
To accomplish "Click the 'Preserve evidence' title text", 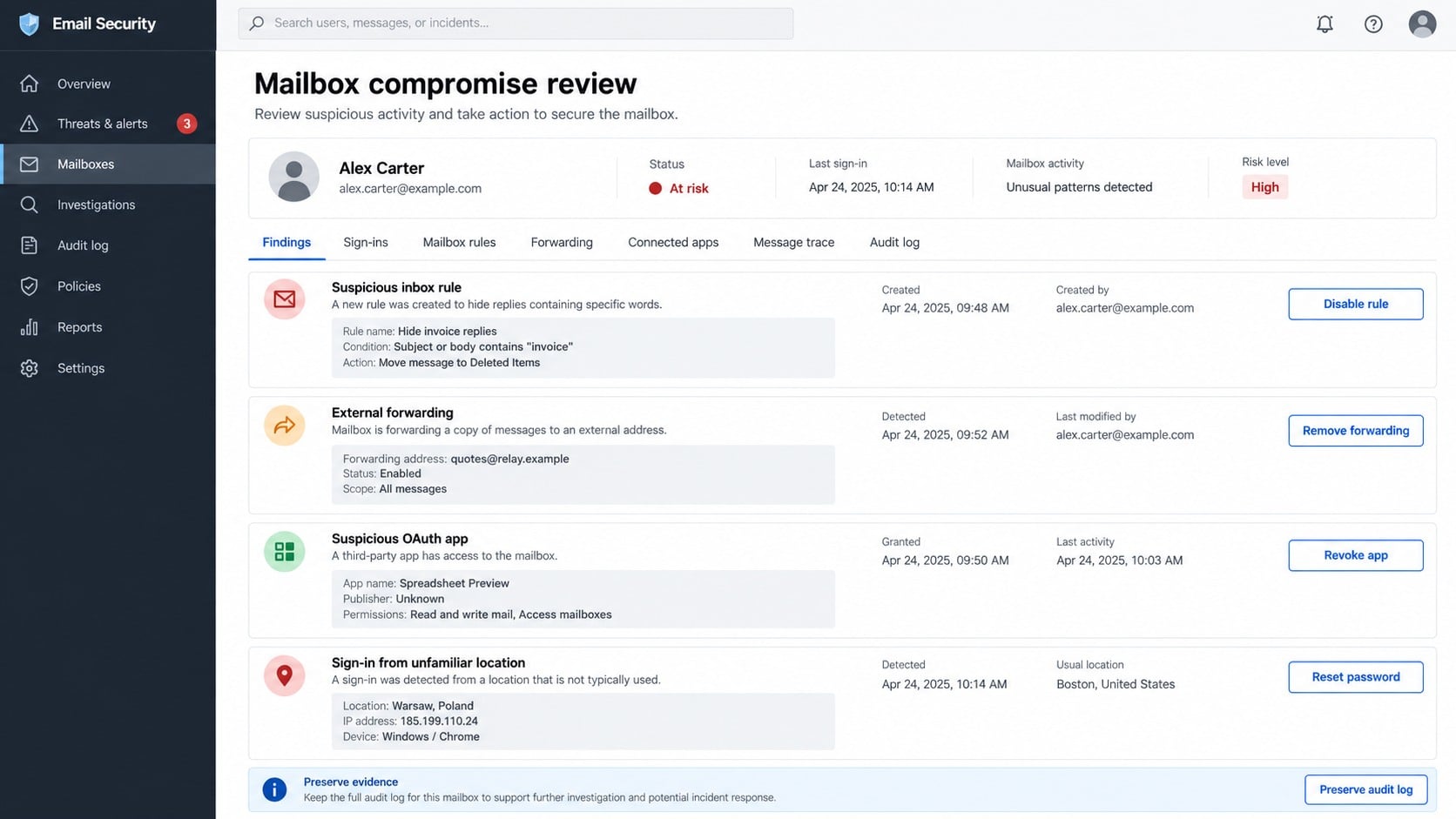I will pos(351,782).
